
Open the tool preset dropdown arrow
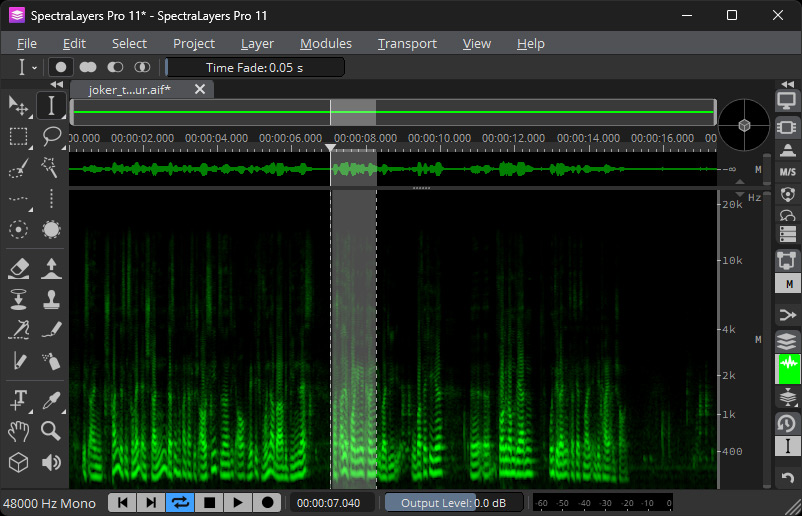click(x=35, y=67)
